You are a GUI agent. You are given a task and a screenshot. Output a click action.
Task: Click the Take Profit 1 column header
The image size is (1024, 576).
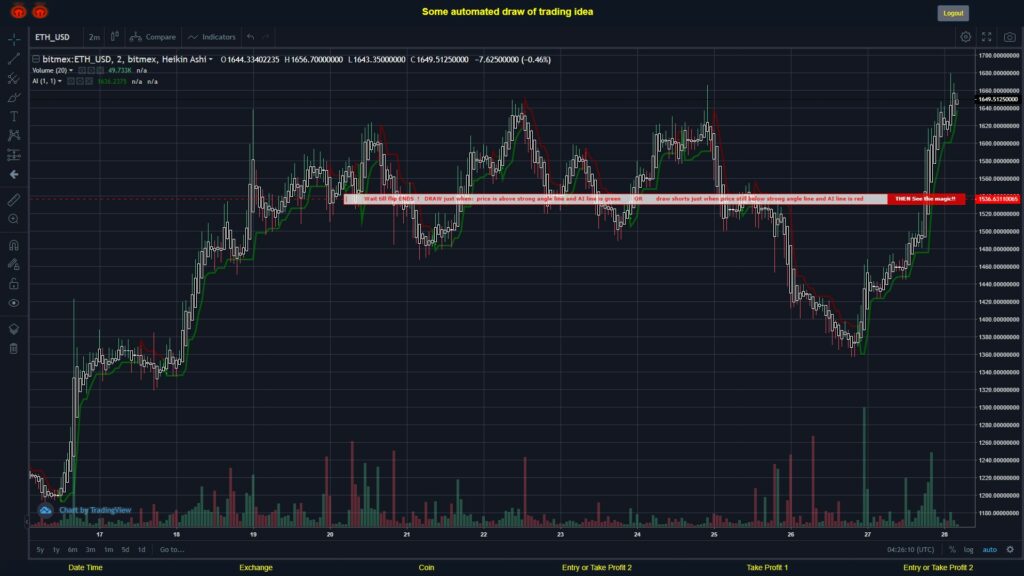(x=767, y=568)
